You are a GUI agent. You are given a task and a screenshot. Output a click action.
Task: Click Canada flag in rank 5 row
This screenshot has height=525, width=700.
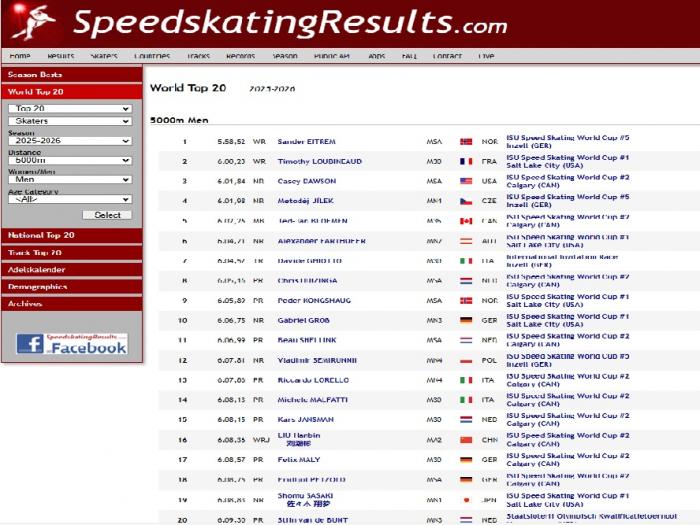[x=466, y=221]
